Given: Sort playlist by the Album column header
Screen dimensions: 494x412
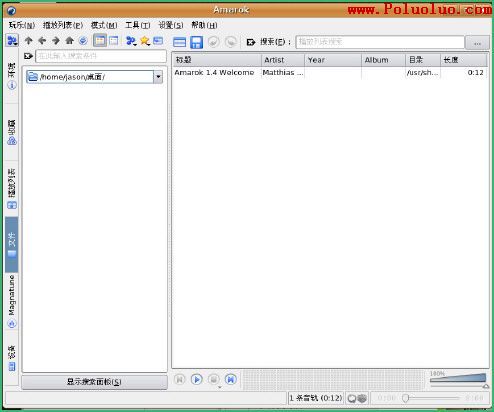Looking at the screenshot, I should pyautogui.click(x=384, y=60).
